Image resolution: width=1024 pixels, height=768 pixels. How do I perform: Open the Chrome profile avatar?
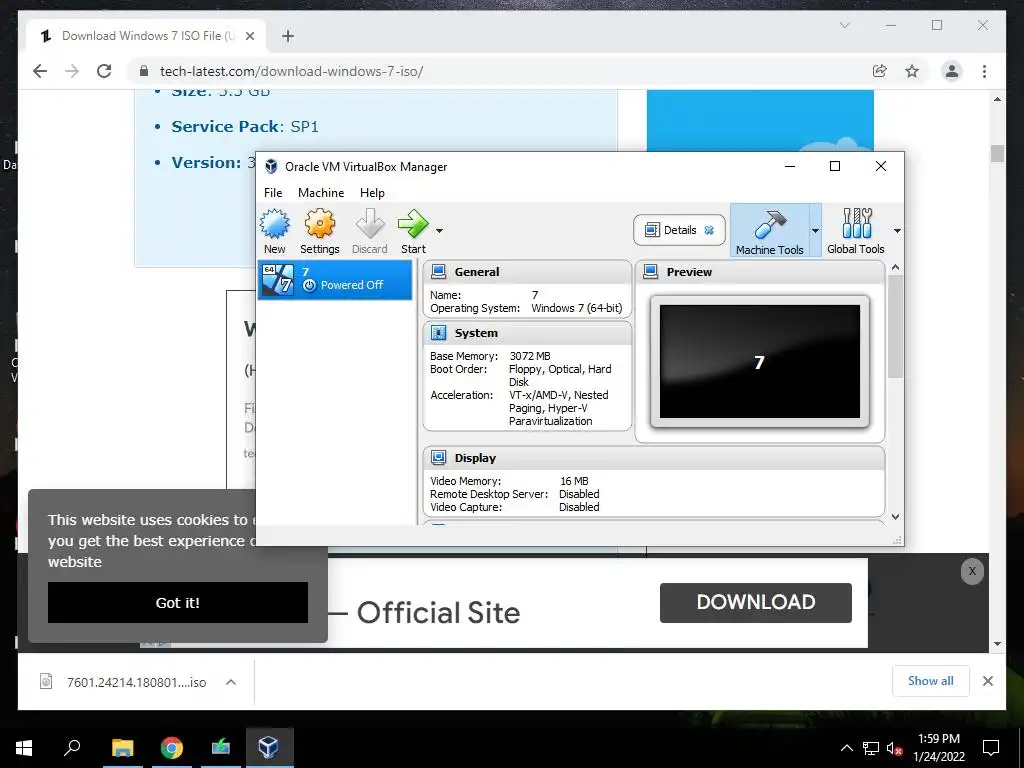click(x=952, y=71)
